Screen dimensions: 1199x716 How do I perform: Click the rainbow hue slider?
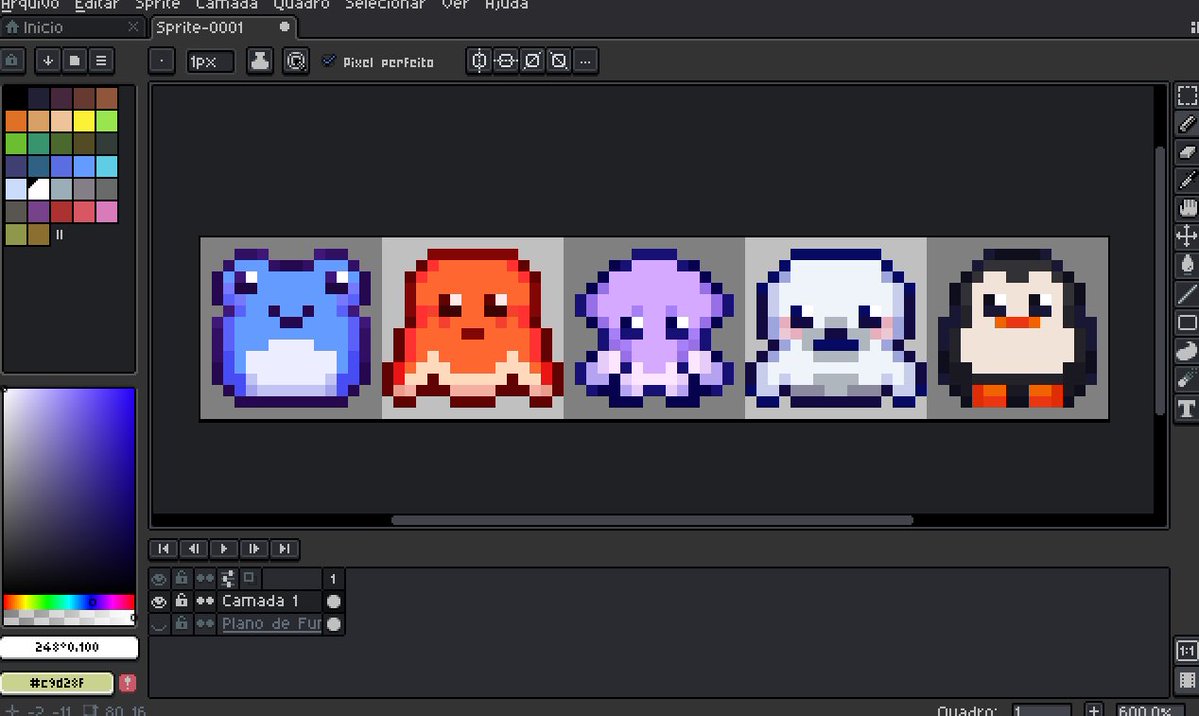tap(69, 602)
